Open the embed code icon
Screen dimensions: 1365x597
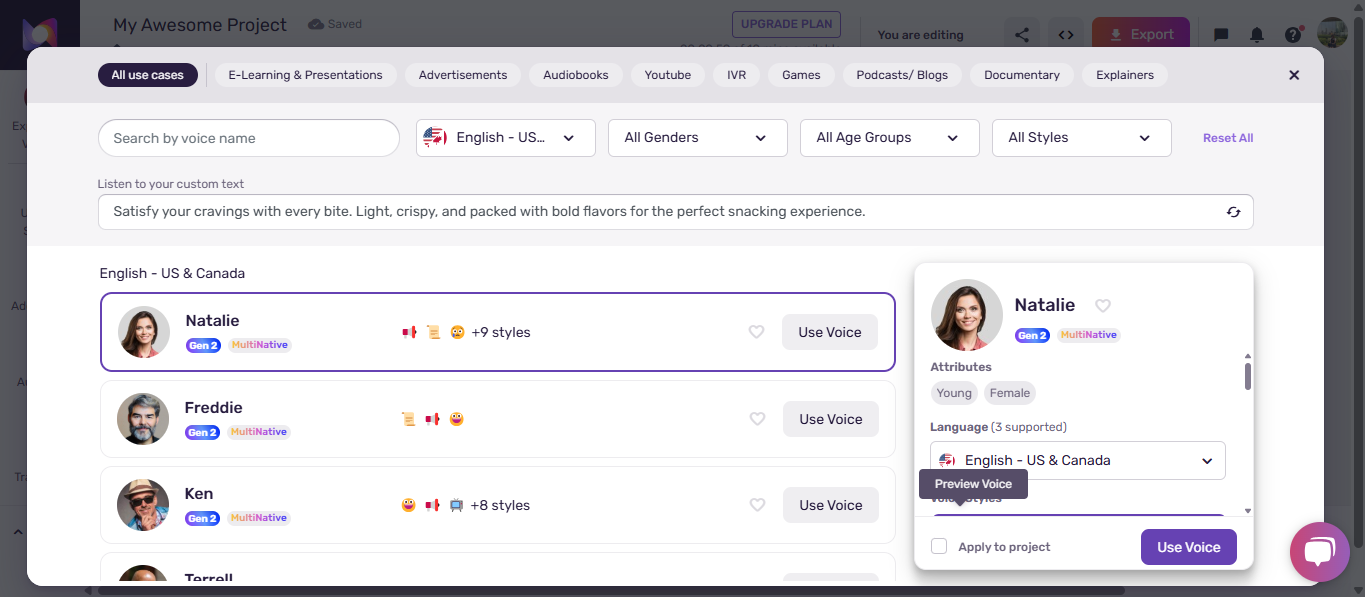[x=1066, y=35]
